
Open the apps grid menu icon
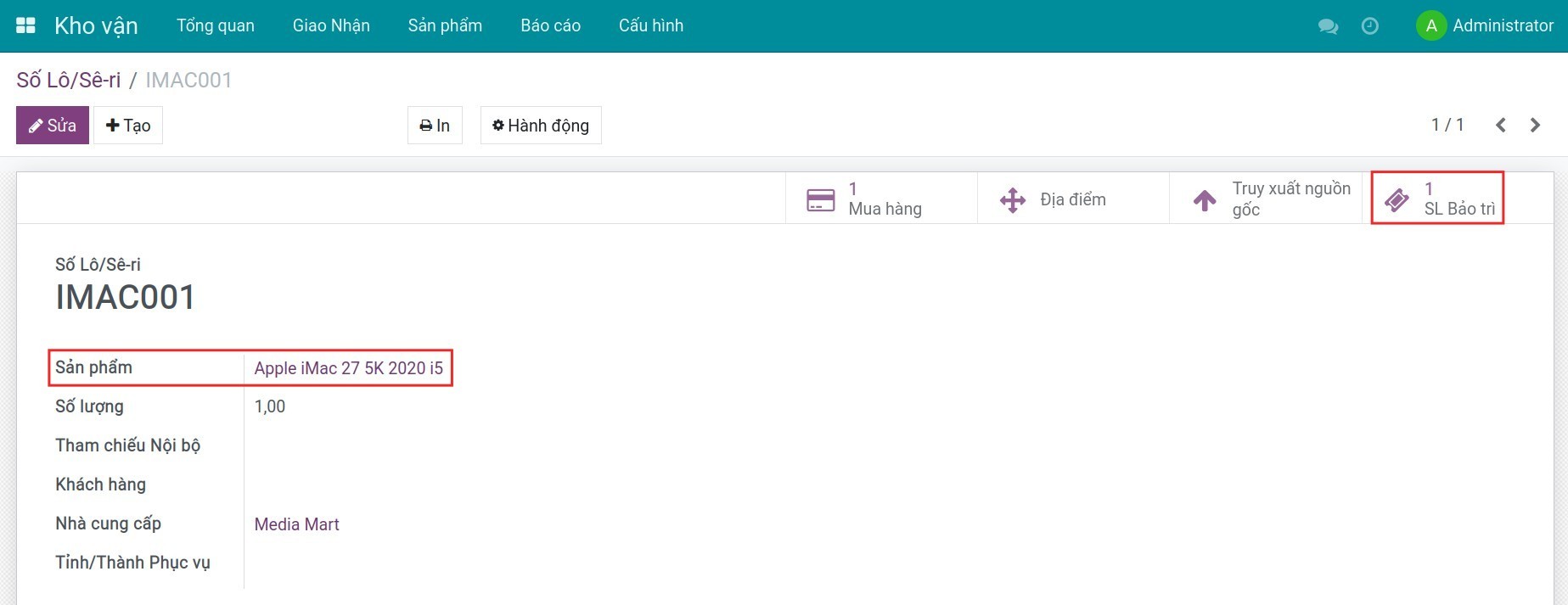coord(25,25)
